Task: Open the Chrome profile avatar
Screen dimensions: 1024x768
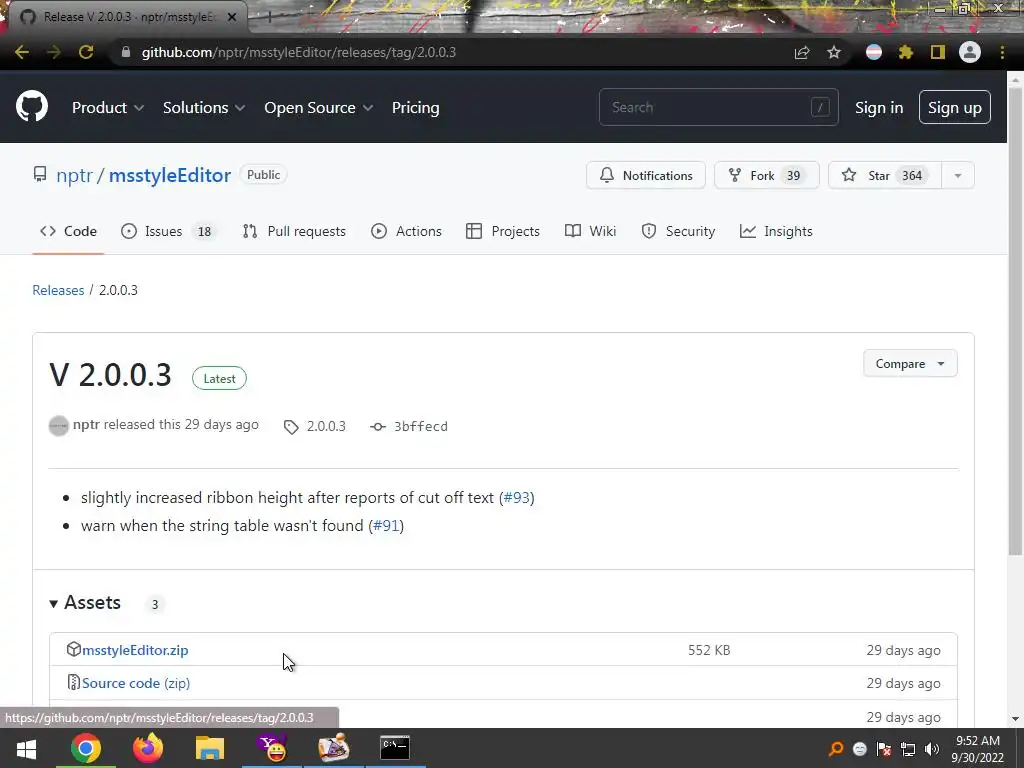Action: tap(970, 52)
